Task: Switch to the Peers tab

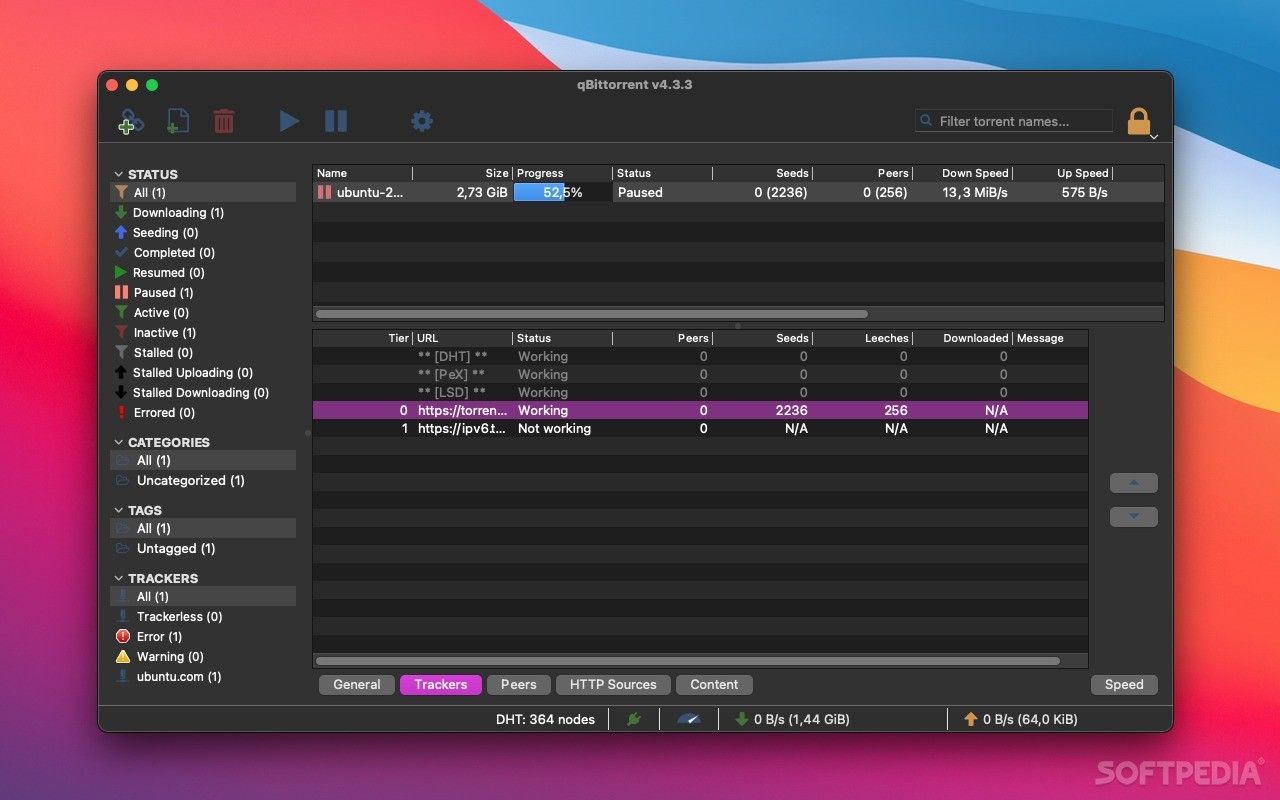Action: (519, 685)
